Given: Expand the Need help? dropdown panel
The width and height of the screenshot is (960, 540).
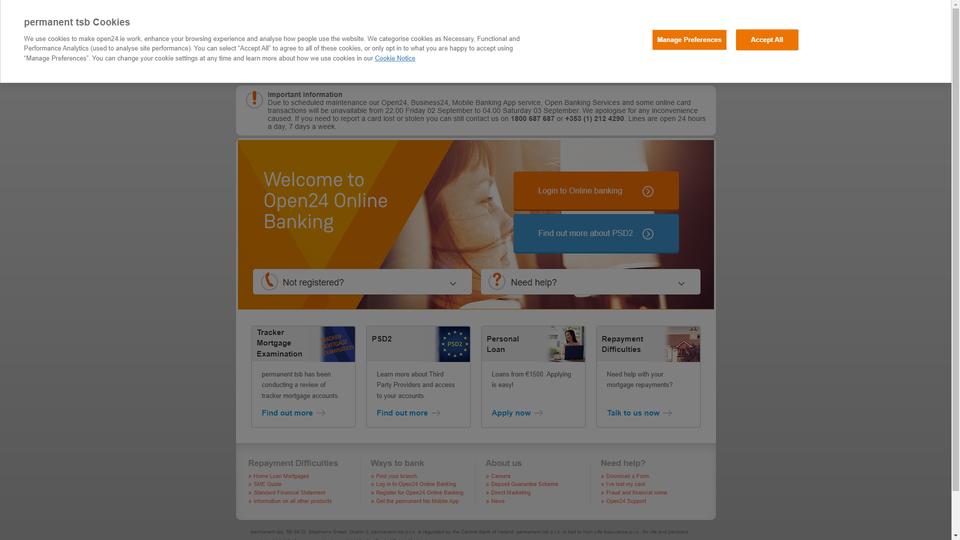Looking at the screenshot, I should point(590,282).
